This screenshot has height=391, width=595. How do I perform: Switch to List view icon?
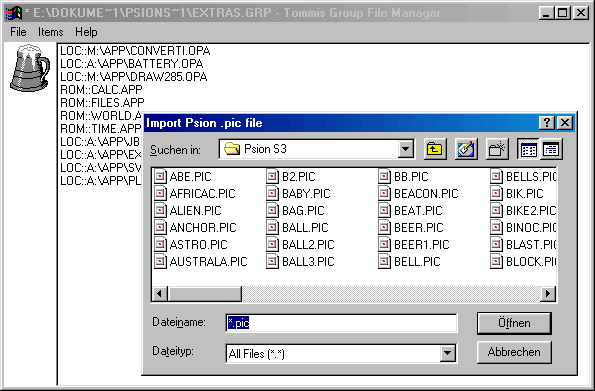[528, 149]
